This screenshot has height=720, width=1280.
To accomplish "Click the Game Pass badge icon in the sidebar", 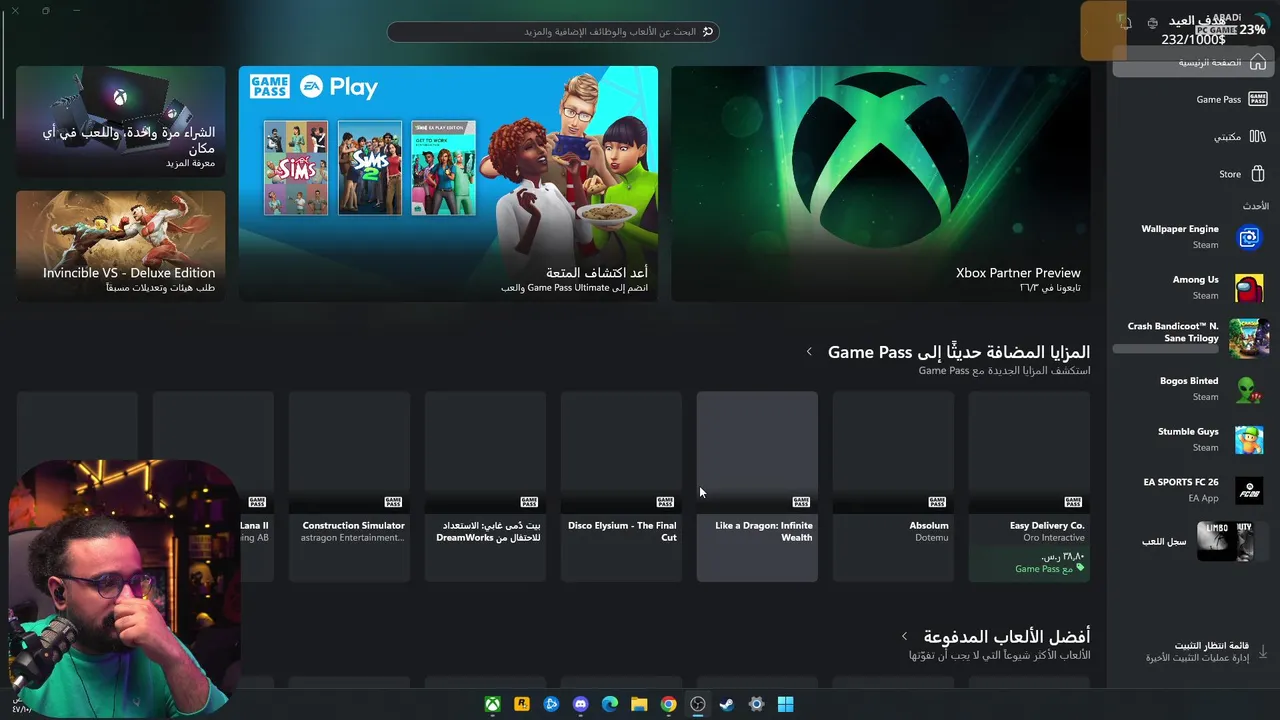I will pos(1258,99).
